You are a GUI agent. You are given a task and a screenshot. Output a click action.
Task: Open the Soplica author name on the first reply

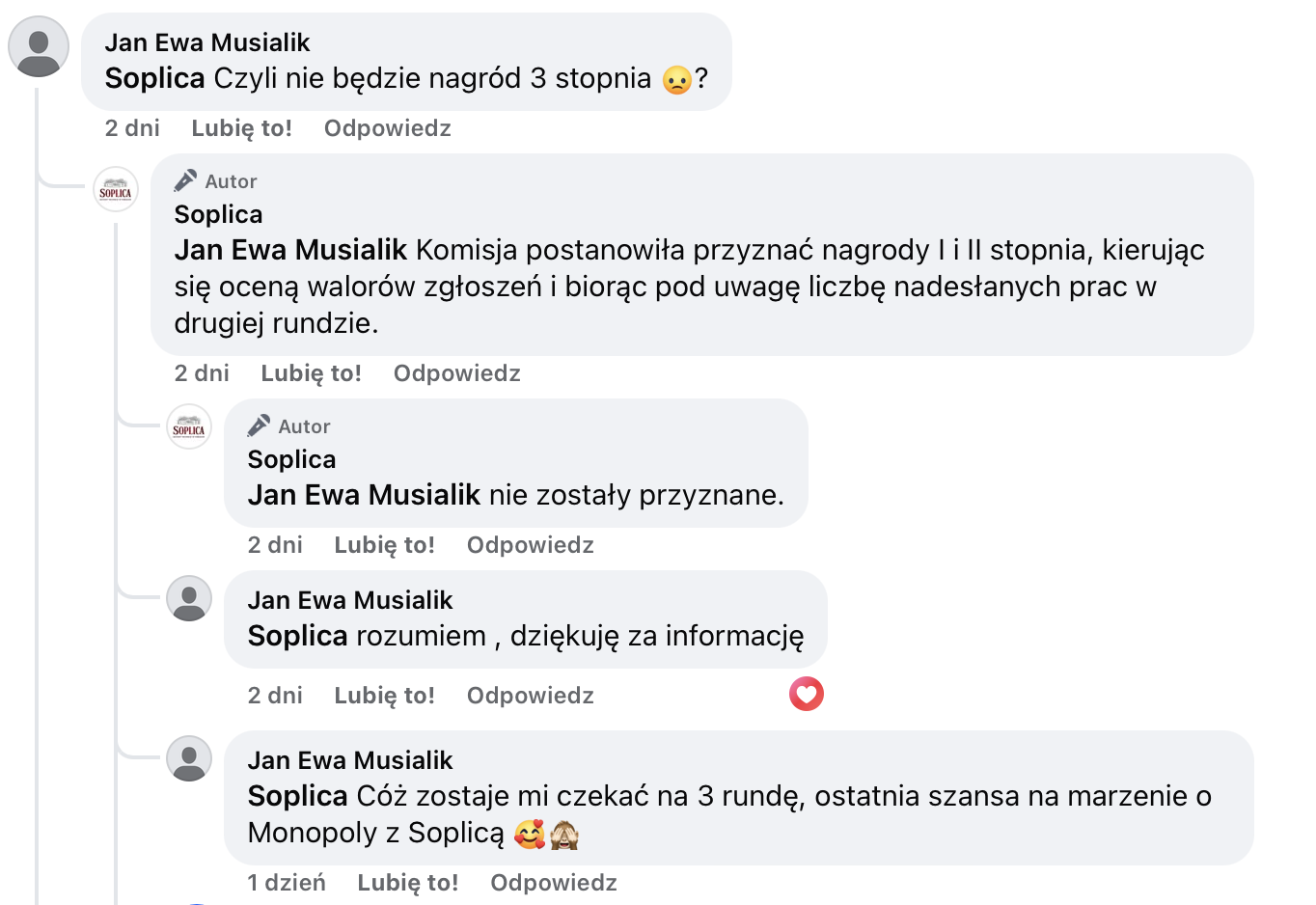[218, 214]
